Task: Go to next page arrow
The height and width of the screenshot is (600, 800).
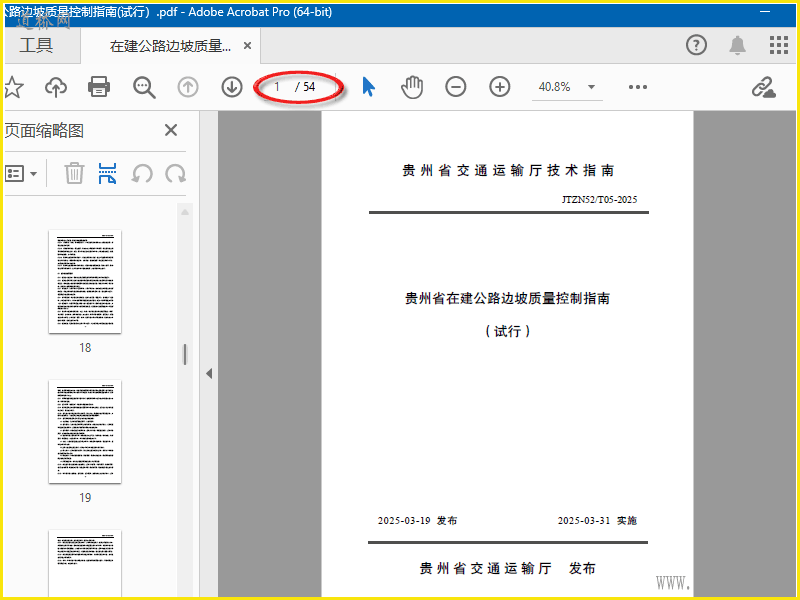Action: 232,87
